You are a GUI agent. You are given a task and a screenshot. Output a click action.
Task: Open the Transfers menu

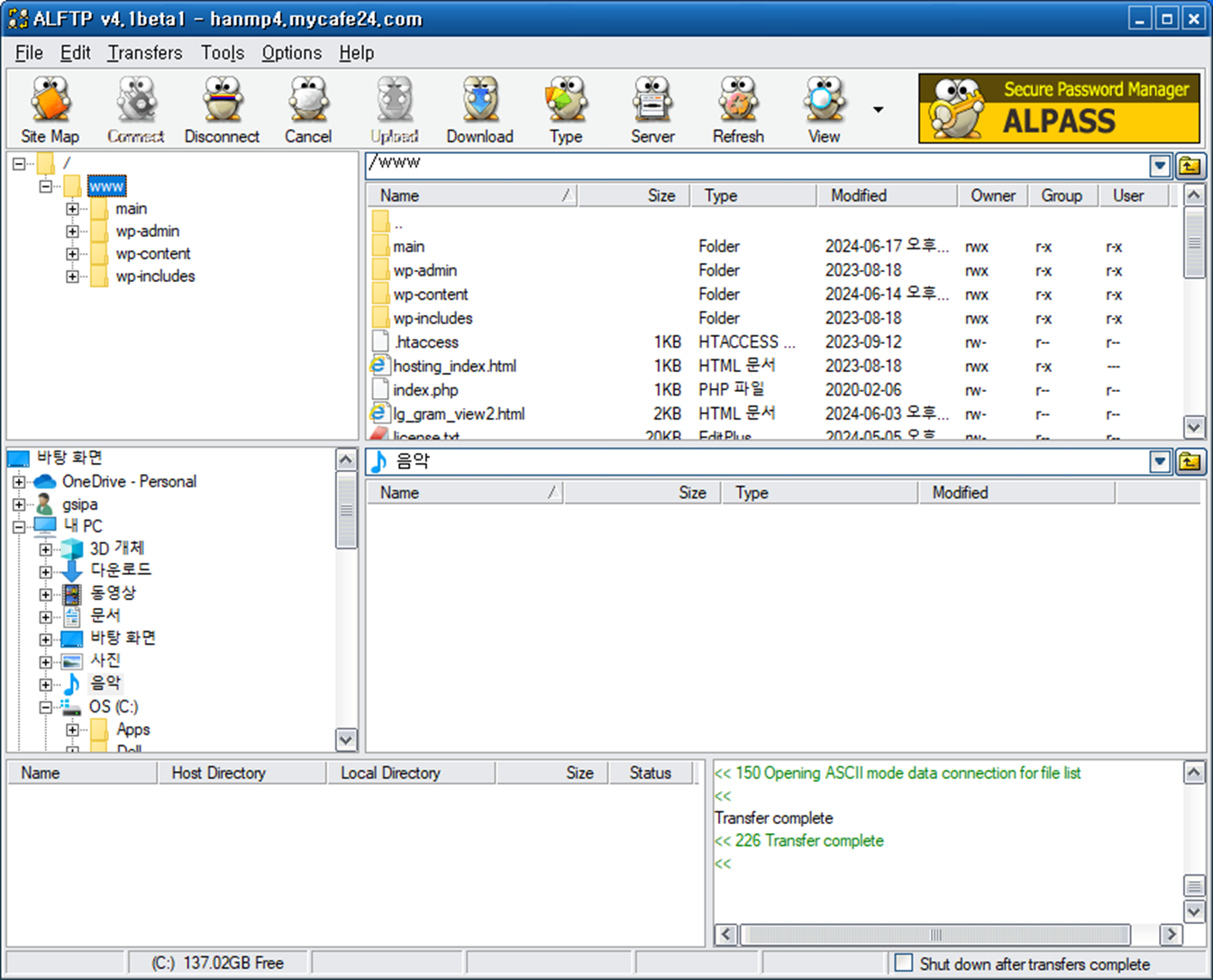[x=144, y=52]
